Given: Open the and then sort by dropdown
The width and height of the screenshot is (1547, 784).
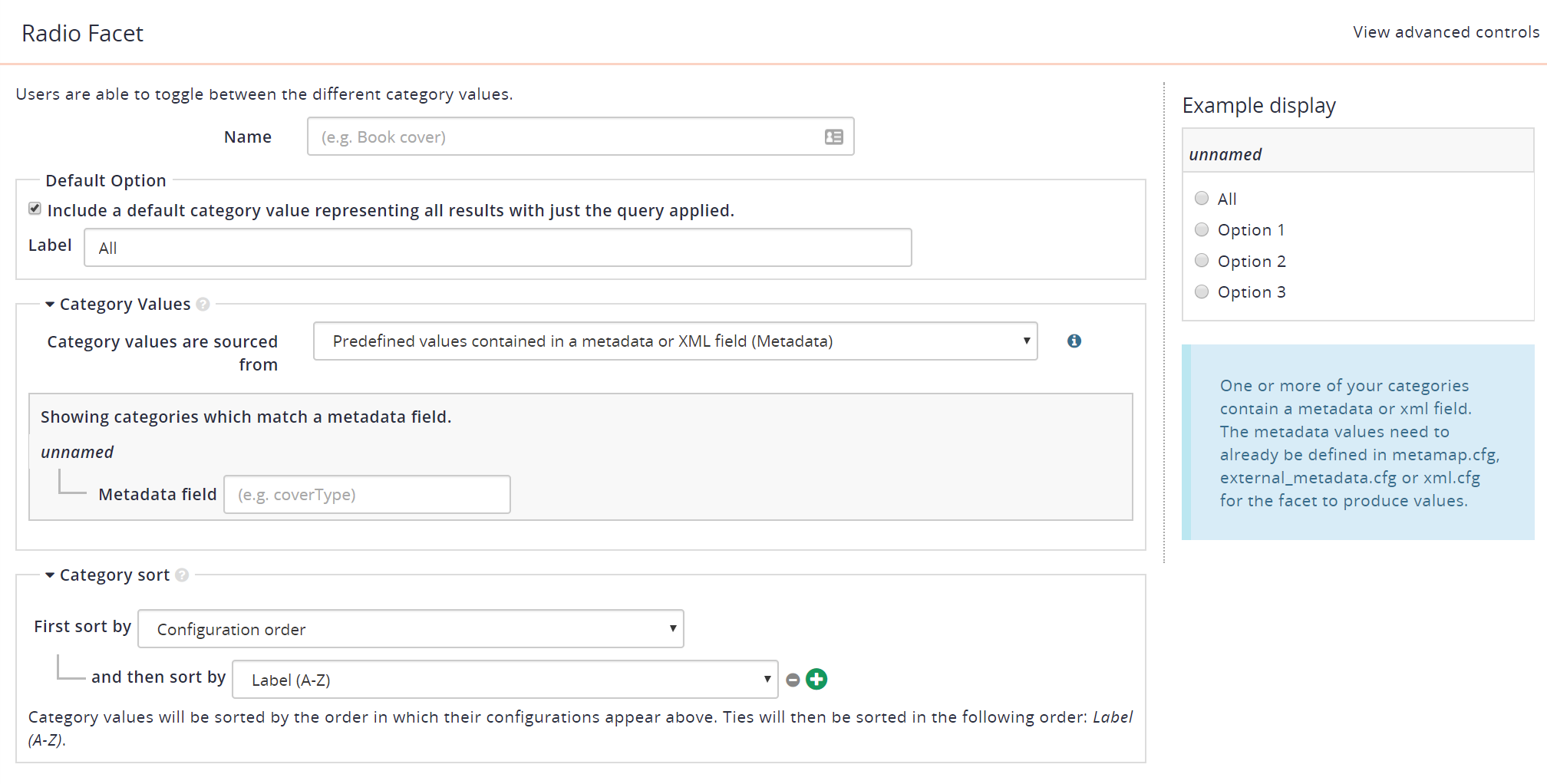Looking at the screenshot, I should 504,680.
